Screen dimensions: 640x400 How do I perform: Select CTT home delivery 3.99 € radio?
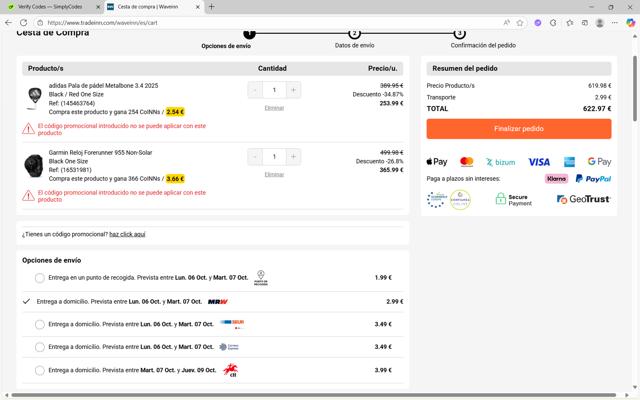click(x=40, y=370)
